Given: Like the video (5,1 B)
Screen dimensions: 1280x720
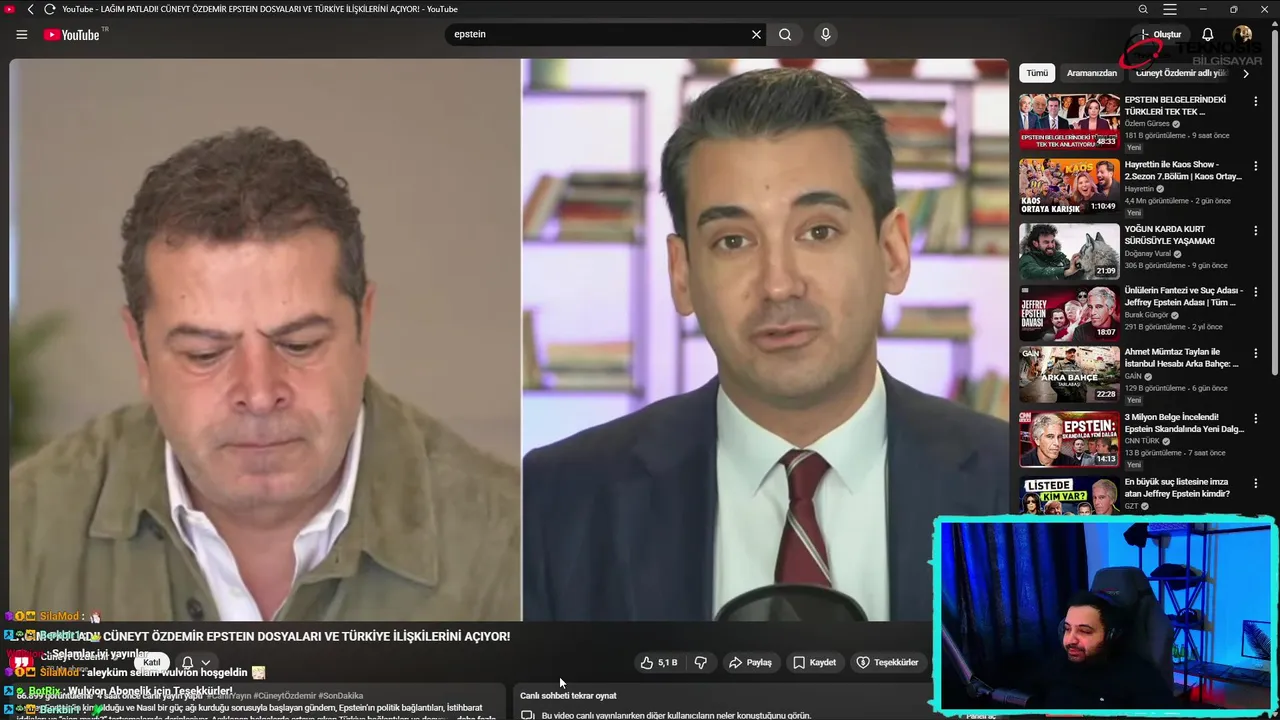Looking at the screenshot, I should 660,662.
